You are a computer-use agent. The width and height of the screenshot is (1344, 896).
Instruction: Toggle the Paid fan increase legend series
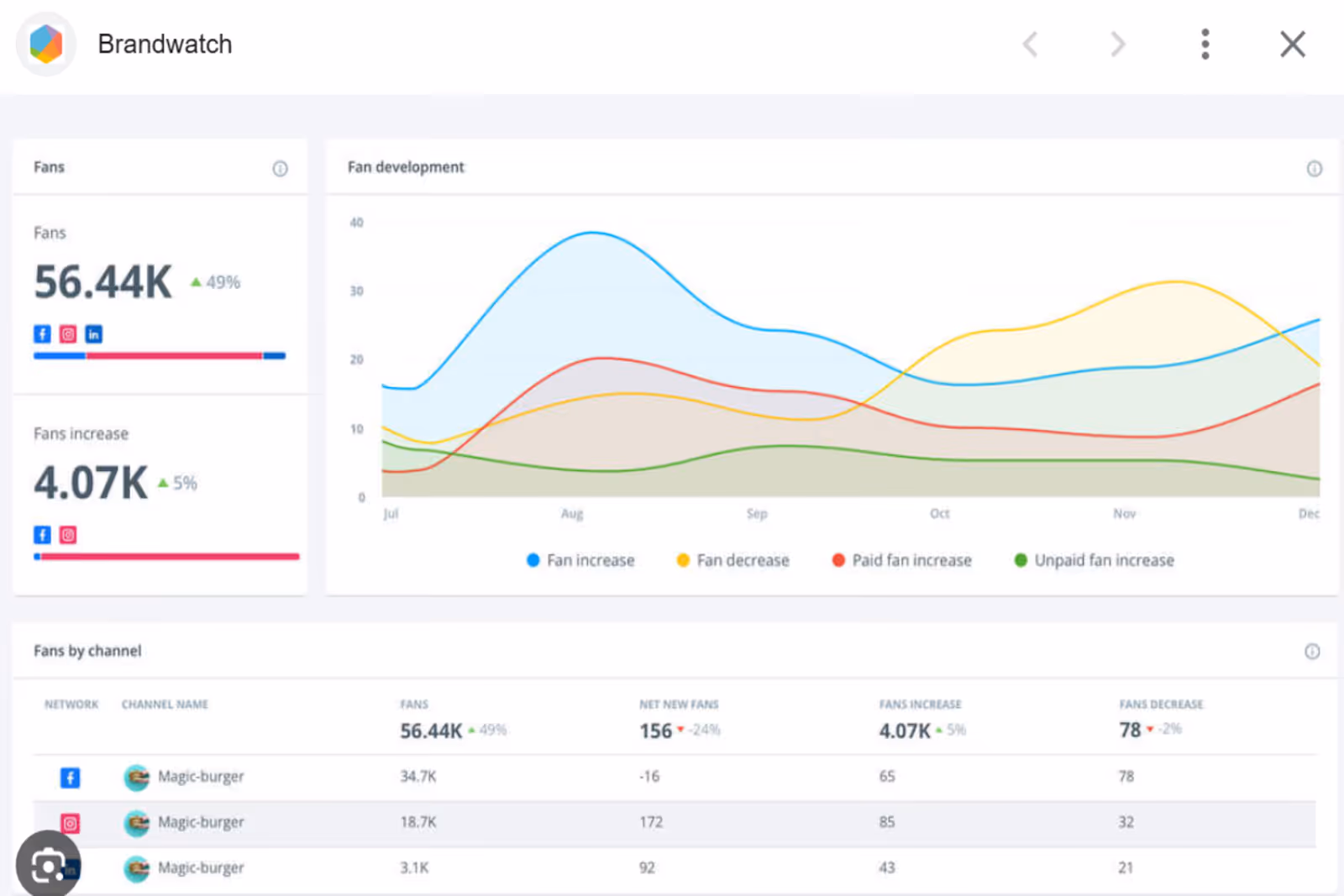pos(901,560)
